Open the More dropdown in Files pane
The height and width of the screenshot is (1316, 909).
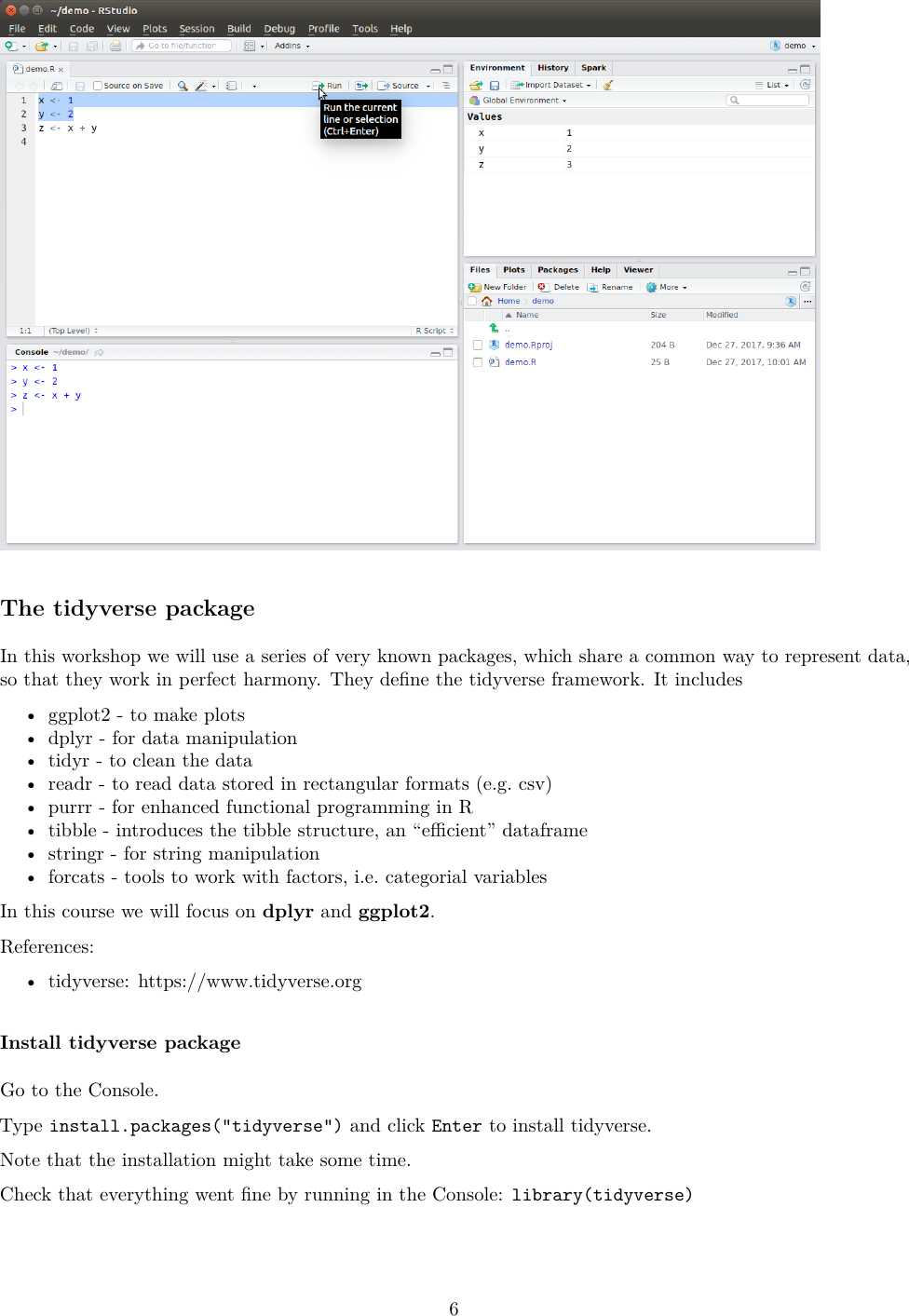point(667,287)
